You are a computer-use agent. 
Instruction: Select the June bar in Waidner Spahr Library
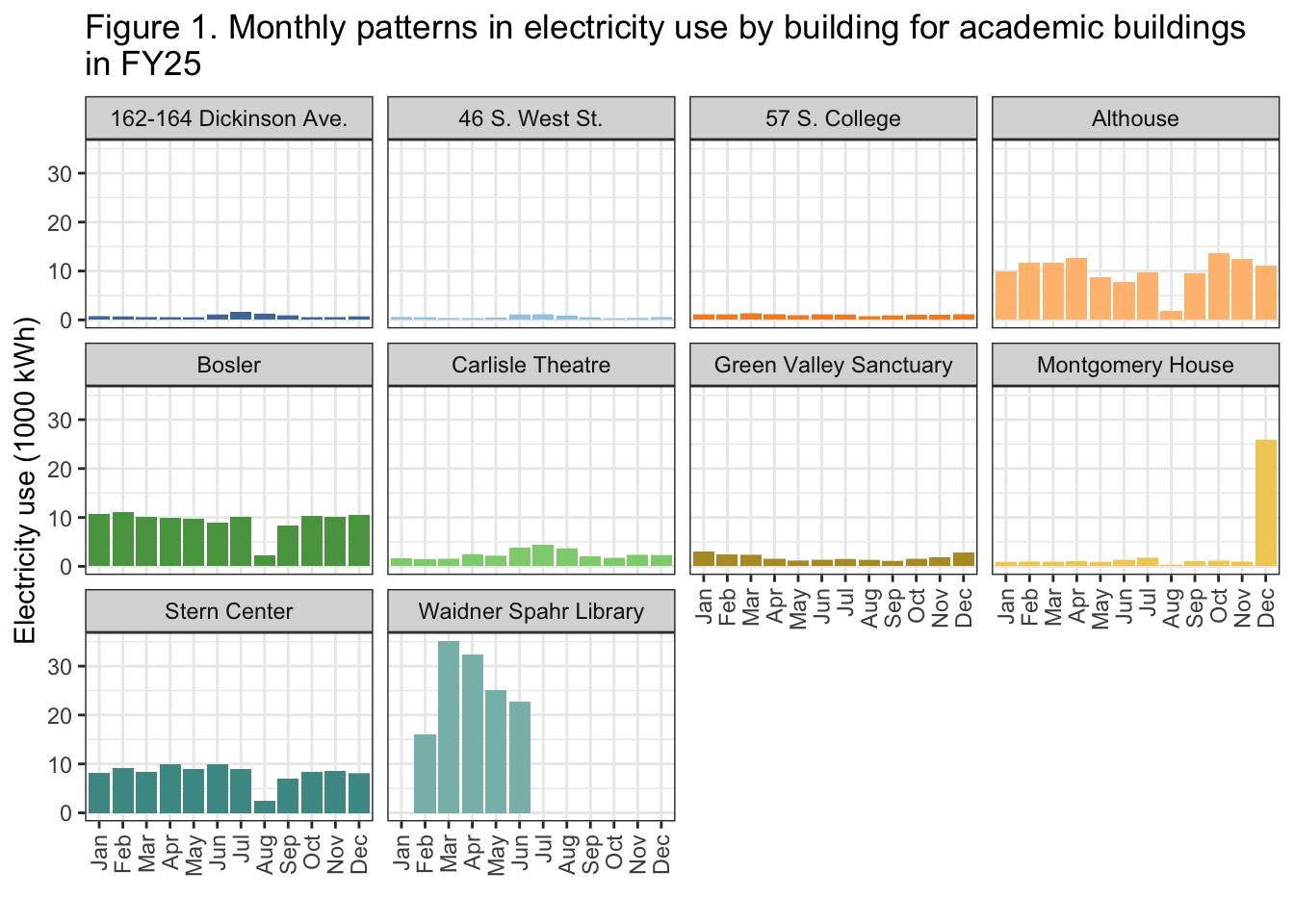coord(520,757)
